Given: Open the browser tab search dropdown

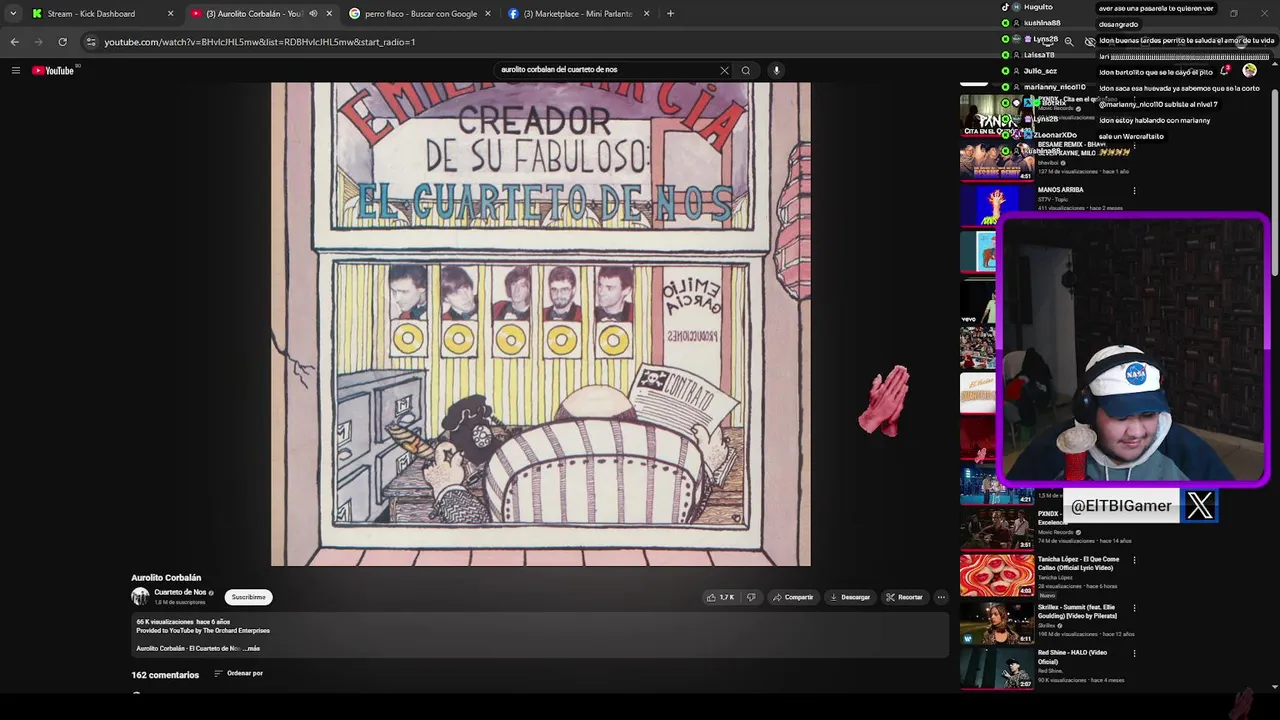Looking at the screenshot, I should (12, 13).
